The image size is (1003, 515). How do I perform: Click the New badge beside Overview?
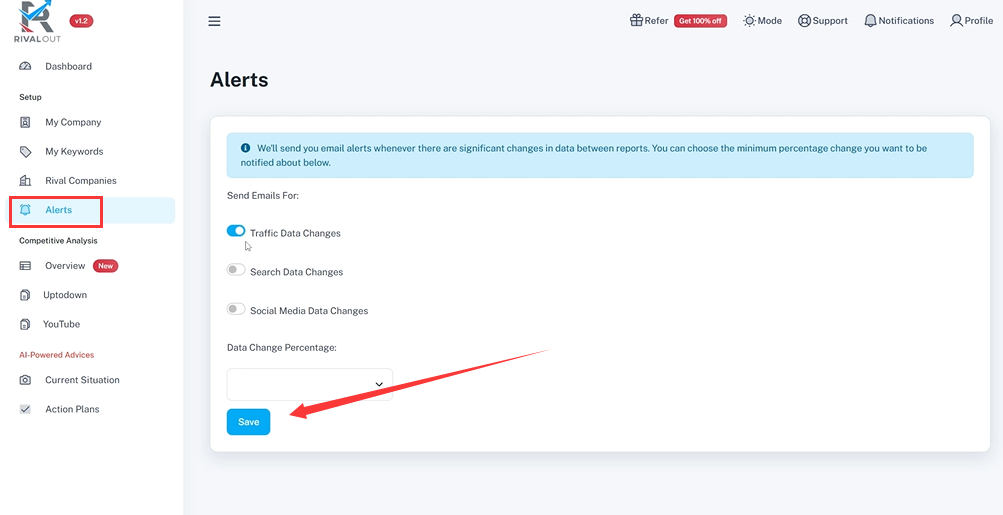point(106,265)
